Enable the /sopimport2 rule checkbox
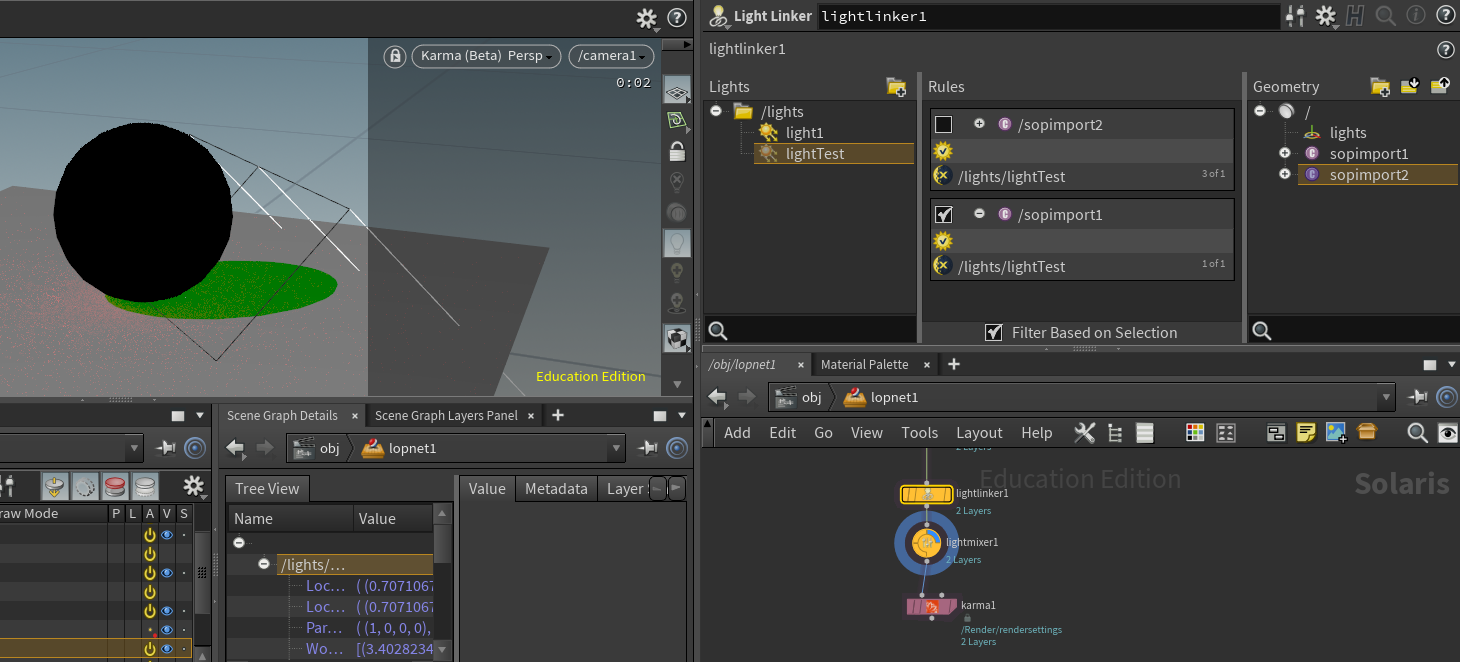Image resolution: width=1460 pixels, height=662 pixels. 943,125
